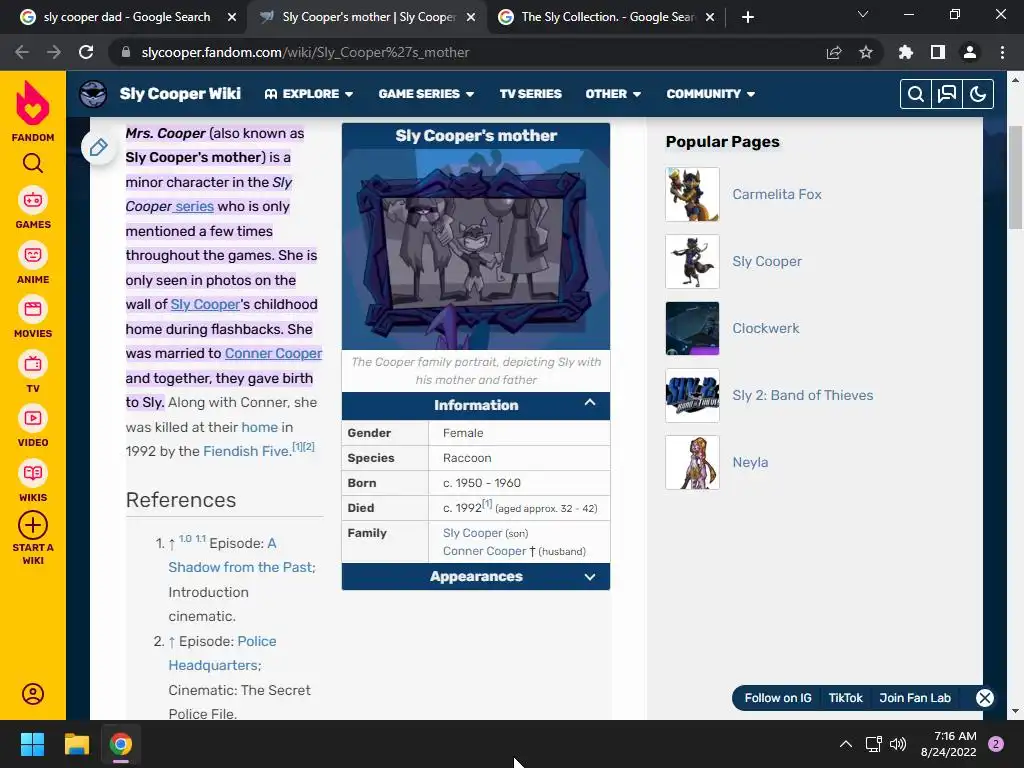Open Conner Cooper husband infobox link
Image resolution: width=1024 pixels, height=768 pixels.
pyautogui.click(x=484, y=551)
